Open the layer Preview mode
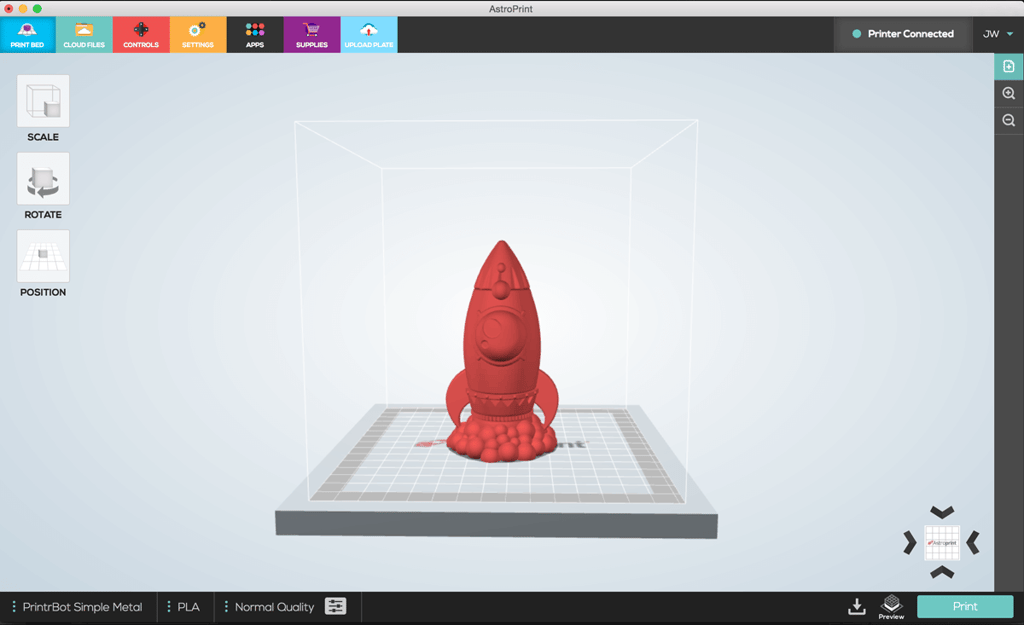The height and width of the screenshot is (625, 1024). coord(892,606)
